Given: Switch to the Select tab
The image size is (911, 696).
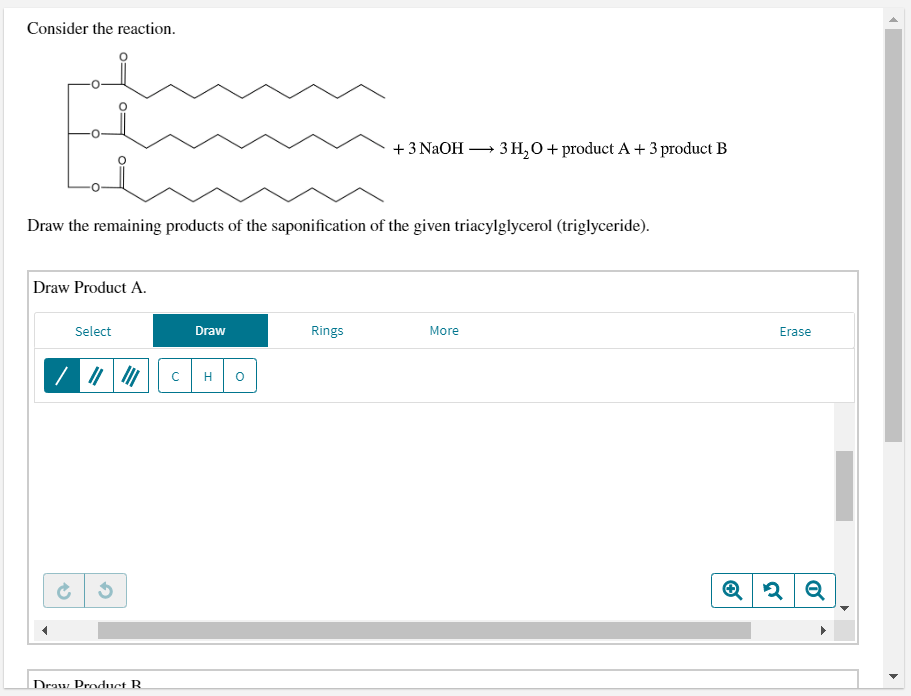Looking at the screenshot, I should coord(93,330).
